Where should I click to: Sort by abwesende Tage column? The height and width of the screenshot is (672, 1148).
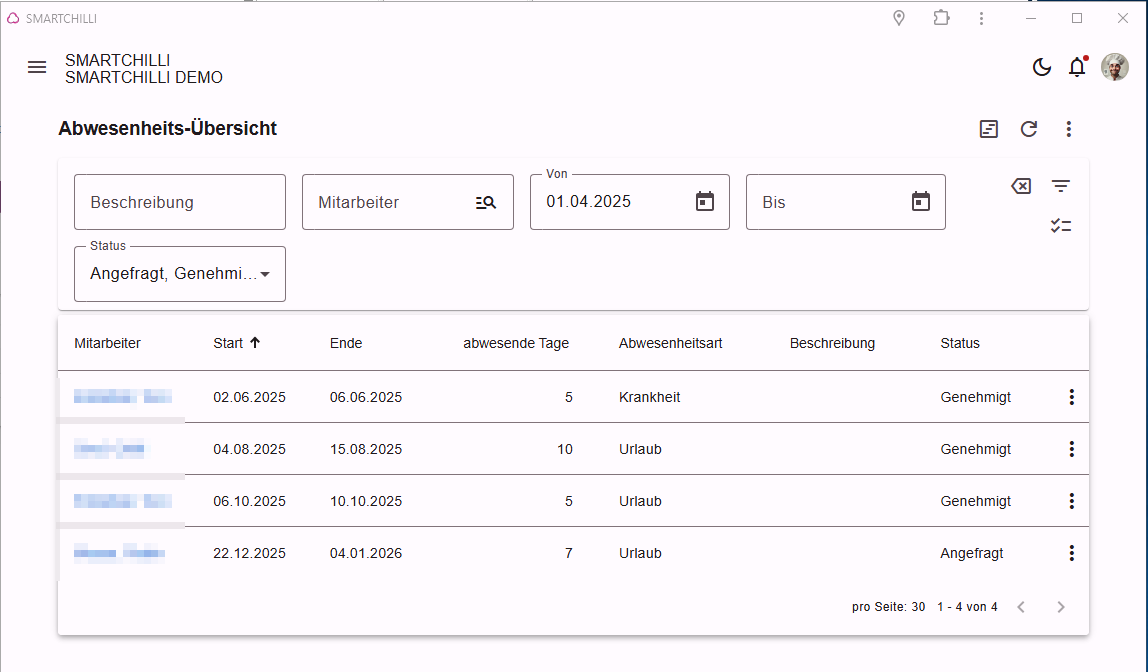pos(515,343)
